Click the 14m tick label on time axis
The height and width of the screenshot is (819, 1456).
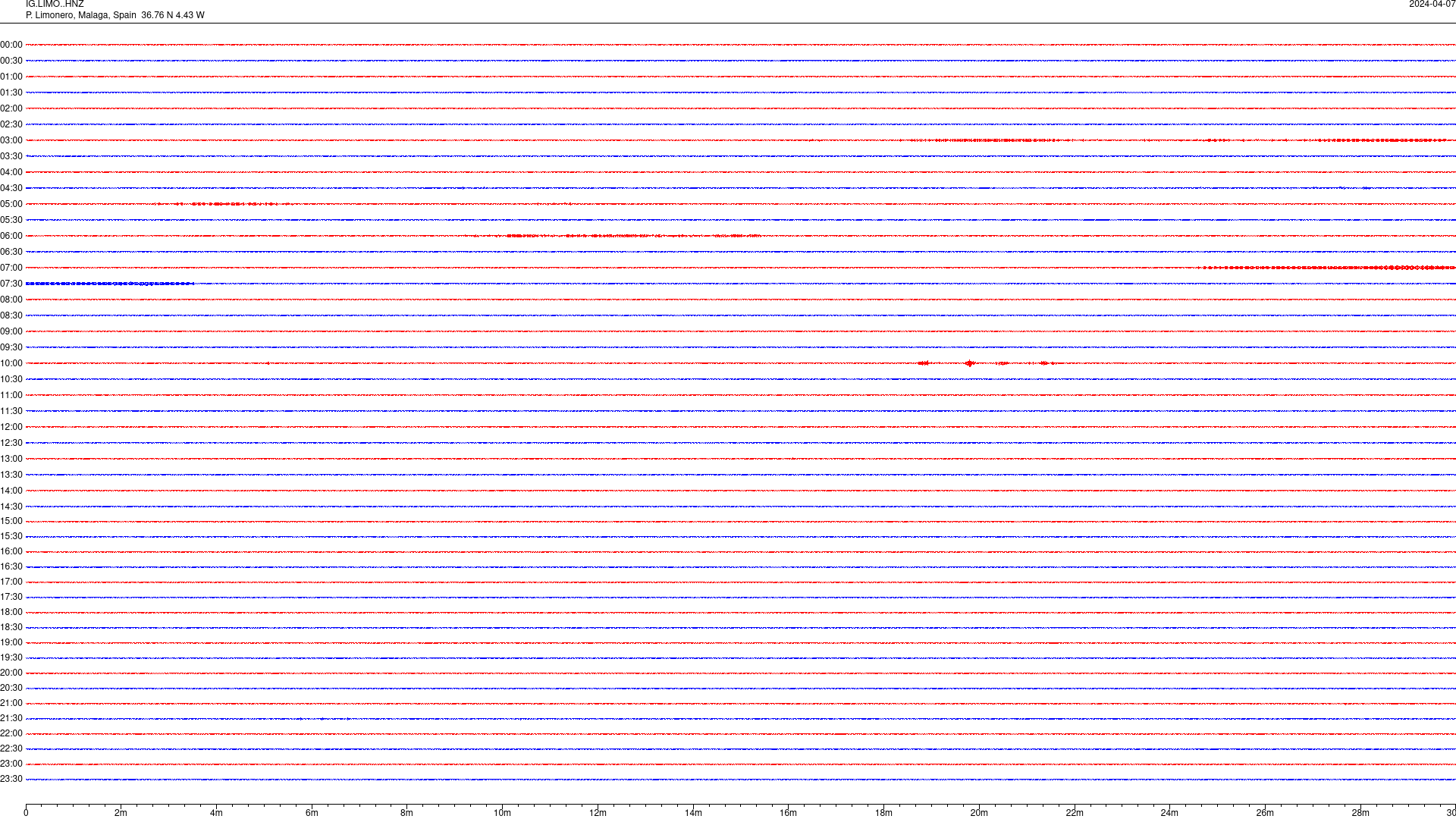coord(693,813)
